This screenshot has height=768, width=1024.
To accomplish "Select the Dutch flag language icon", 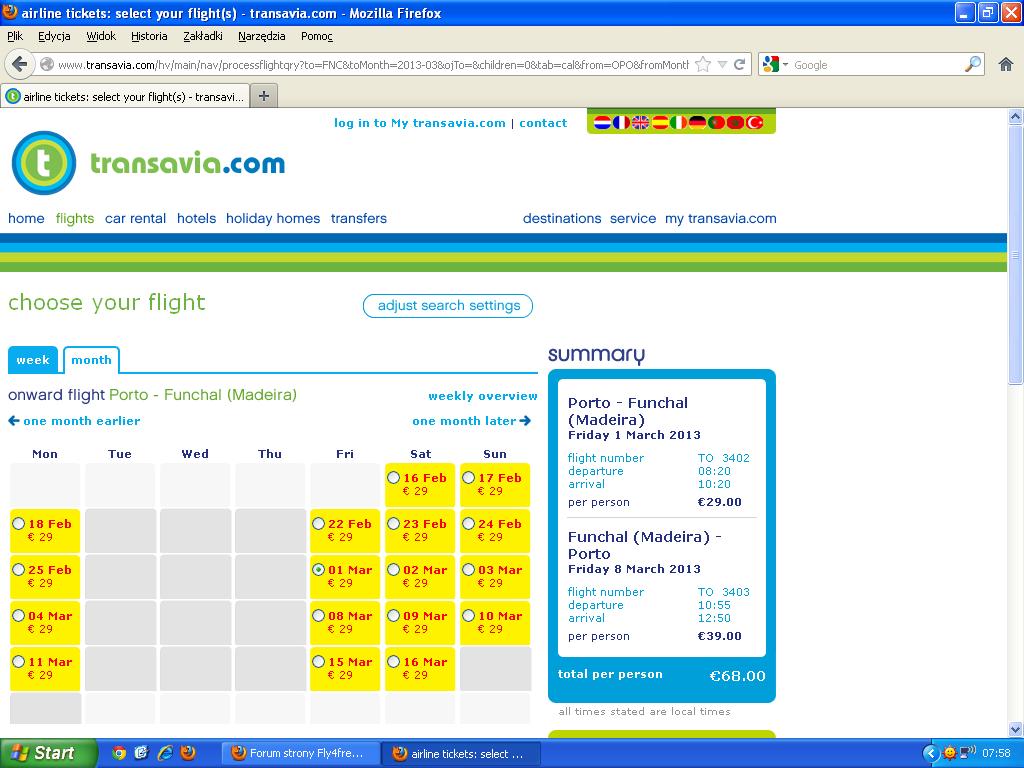I will [602, 123].
